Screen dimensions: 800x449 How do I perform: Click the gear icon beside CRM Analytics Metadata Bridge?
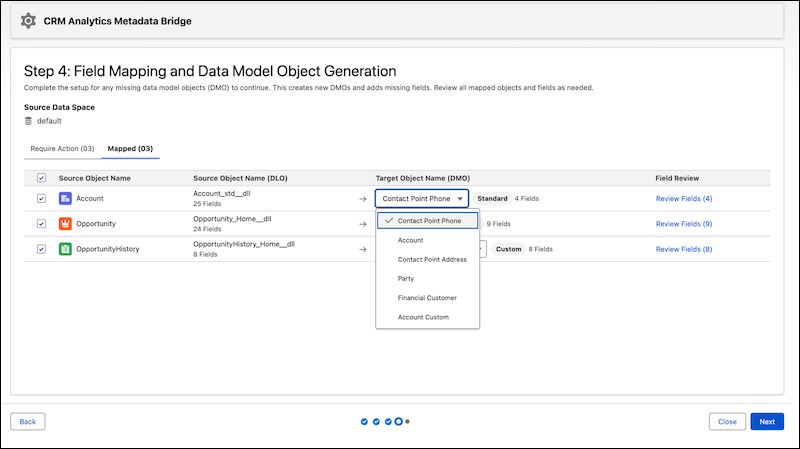(x=28, y=21)
